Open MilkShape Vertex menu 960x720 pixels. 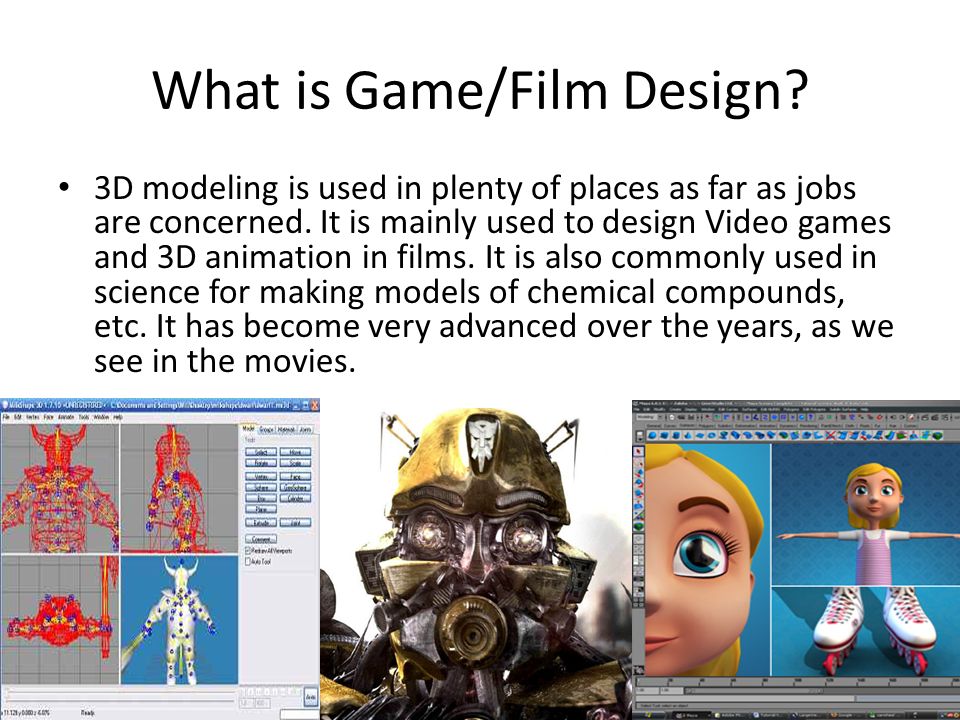(x=32, y=417)
